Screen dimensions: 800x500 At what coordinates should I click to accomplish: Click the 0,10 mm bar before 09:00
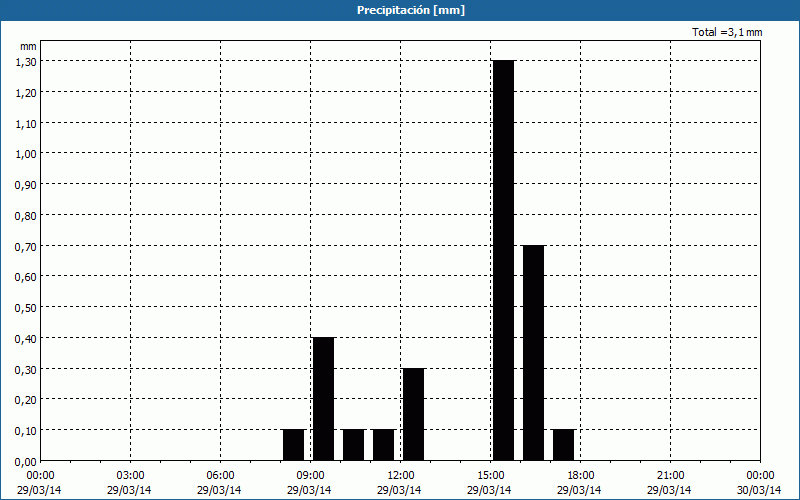(293, 445)
